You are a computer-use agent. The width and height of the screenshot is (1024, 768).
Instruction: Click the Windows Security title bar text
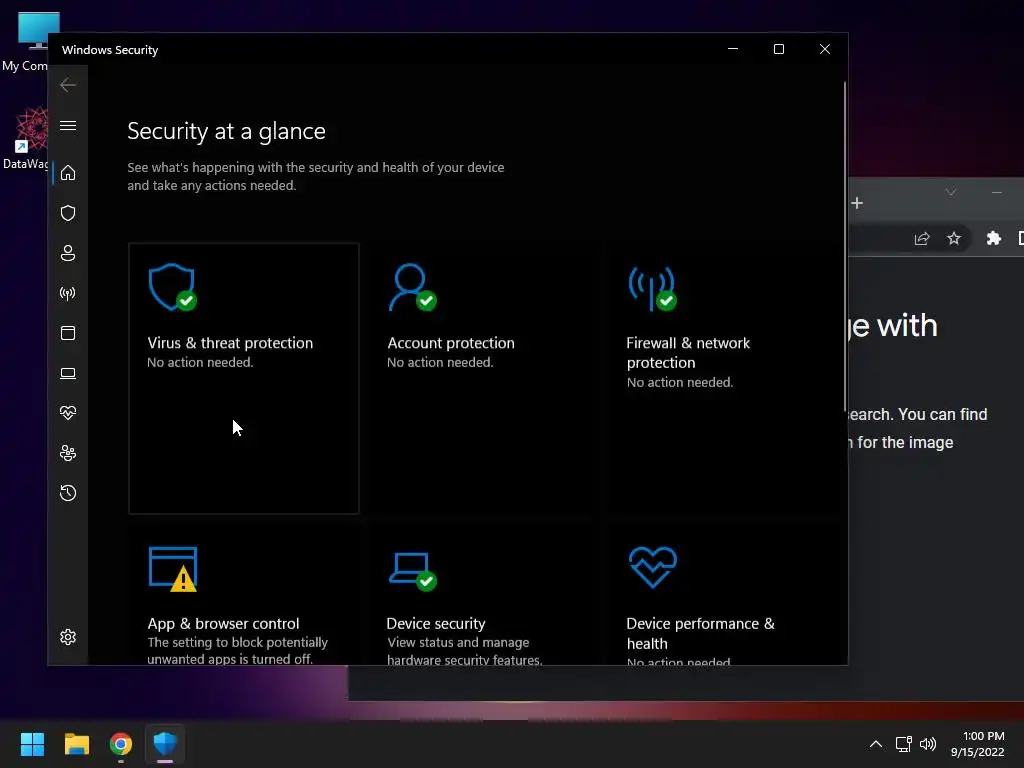click(x=110, y=50)
